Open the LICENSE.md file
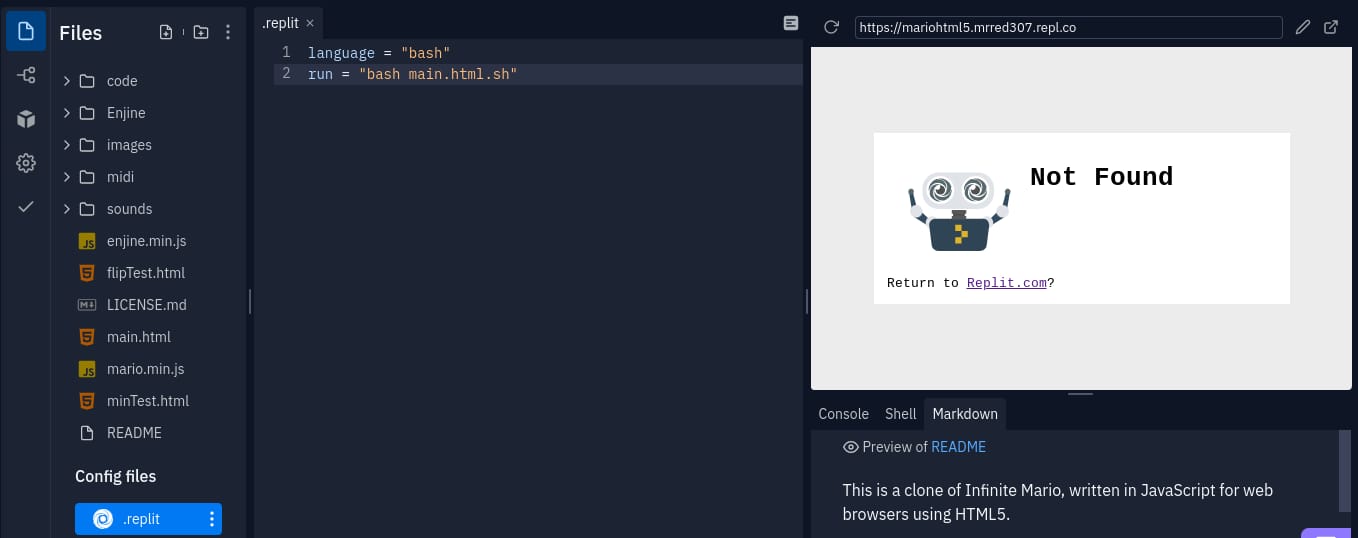 pos(149,305)
